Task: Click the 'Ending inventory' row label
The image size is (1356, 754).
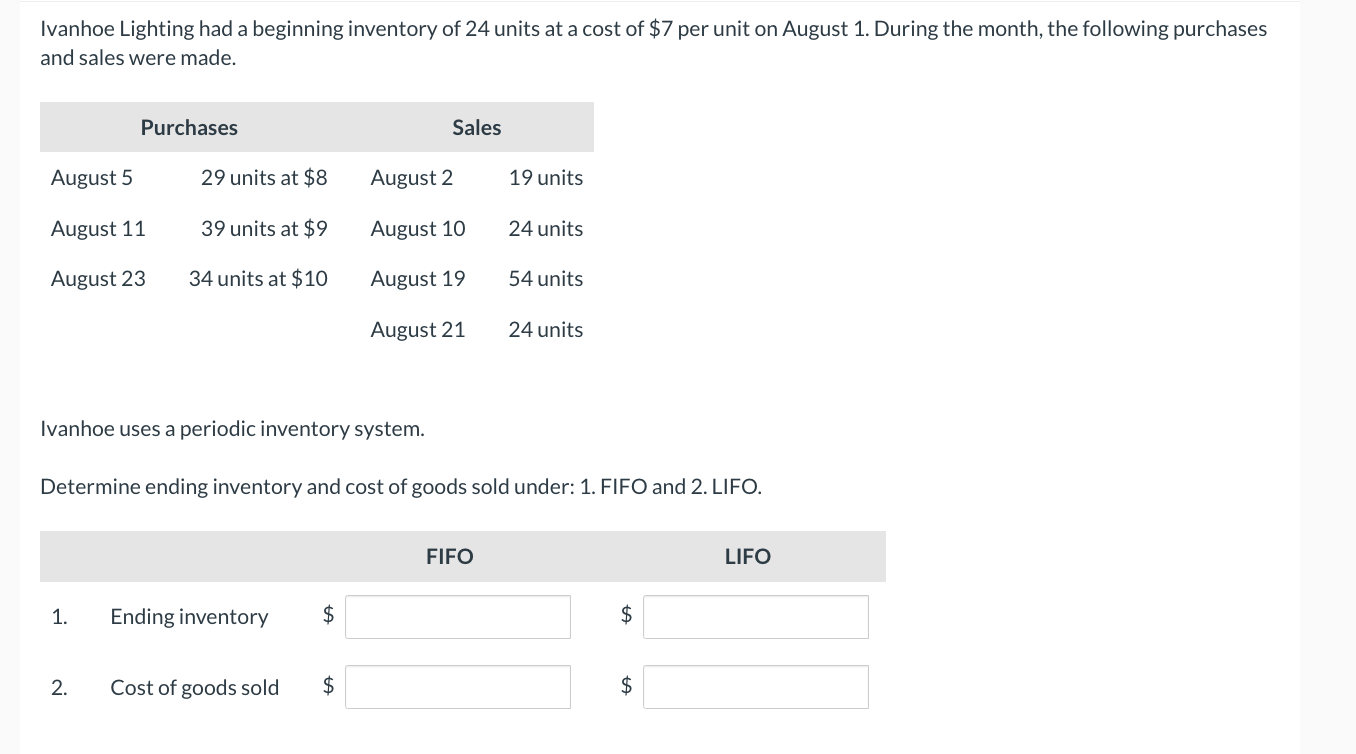Action: pos(189,617)
